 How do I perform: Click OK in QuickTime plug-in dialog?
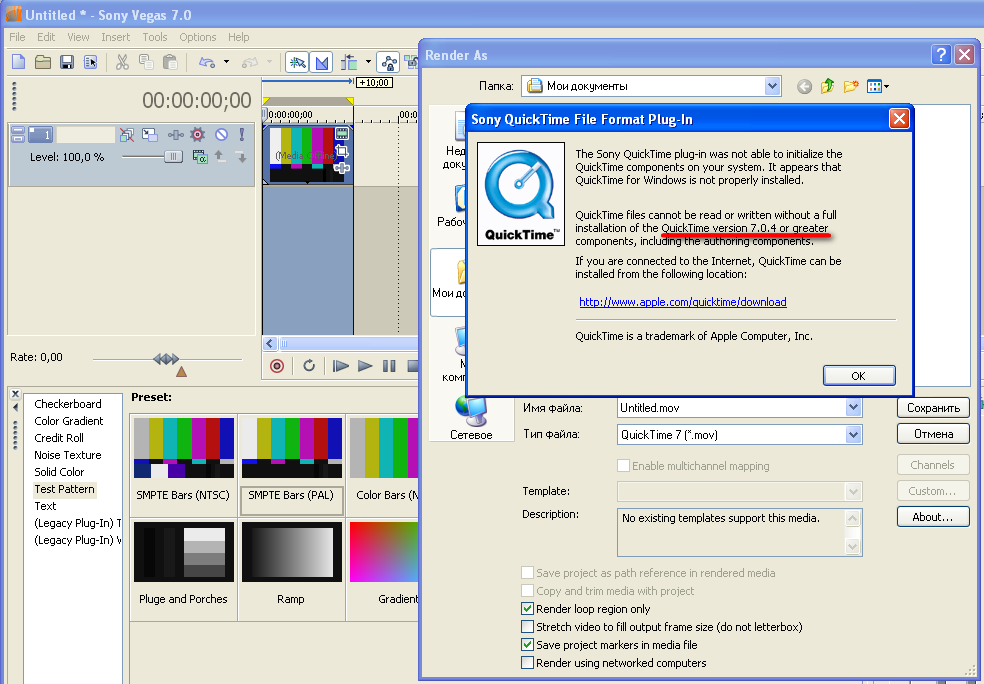(x=858, y=375)
